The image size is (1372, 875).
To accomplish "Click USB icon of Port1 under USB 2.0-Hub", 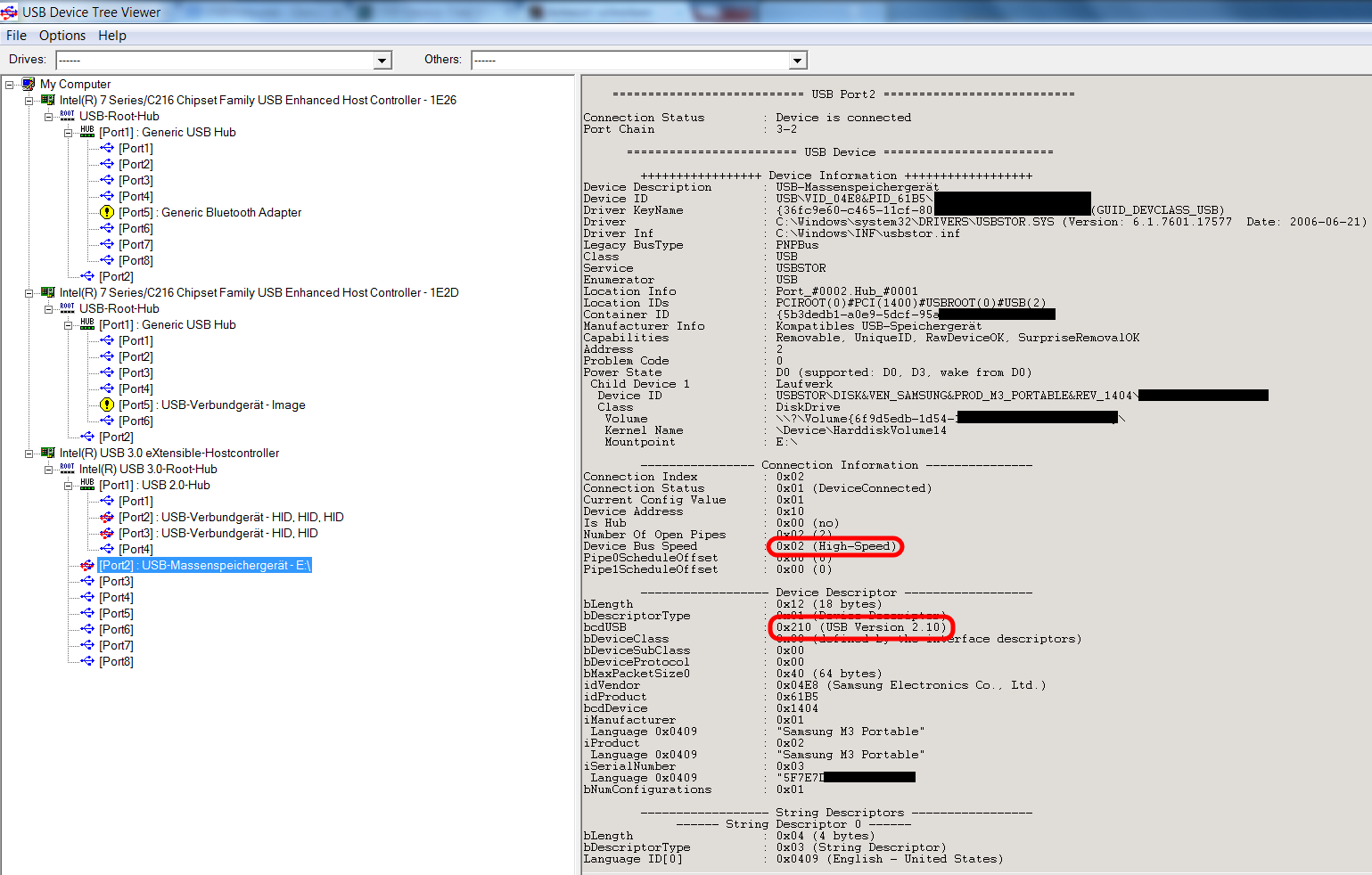I will [x=107, y=501].
